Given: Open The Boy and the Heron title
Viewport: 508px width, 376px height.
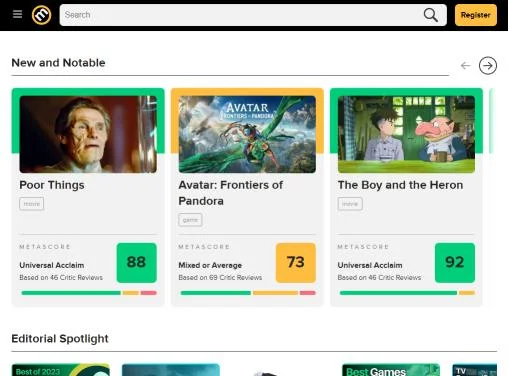Looking at the screenshot, I should pos(400,185).
